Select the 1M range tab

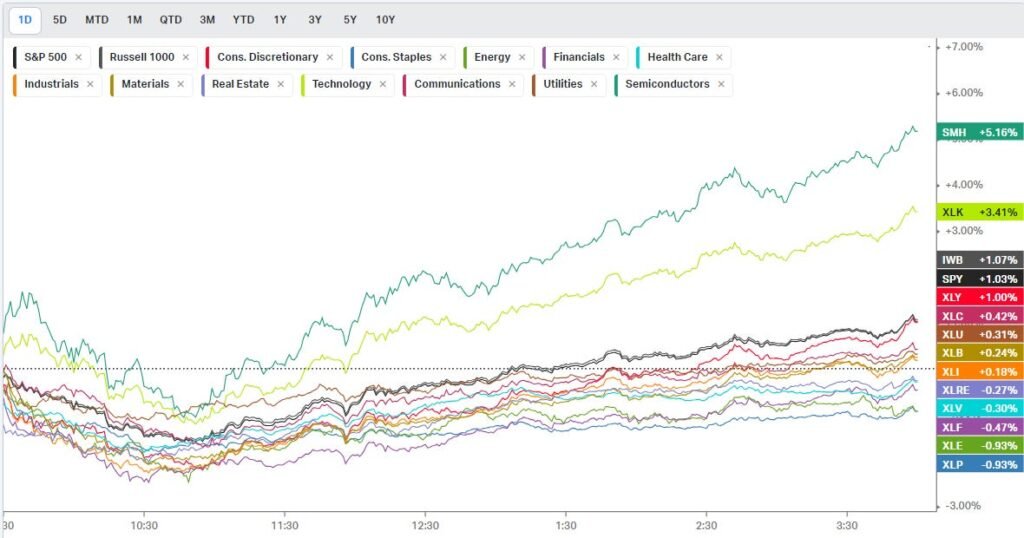134,20
